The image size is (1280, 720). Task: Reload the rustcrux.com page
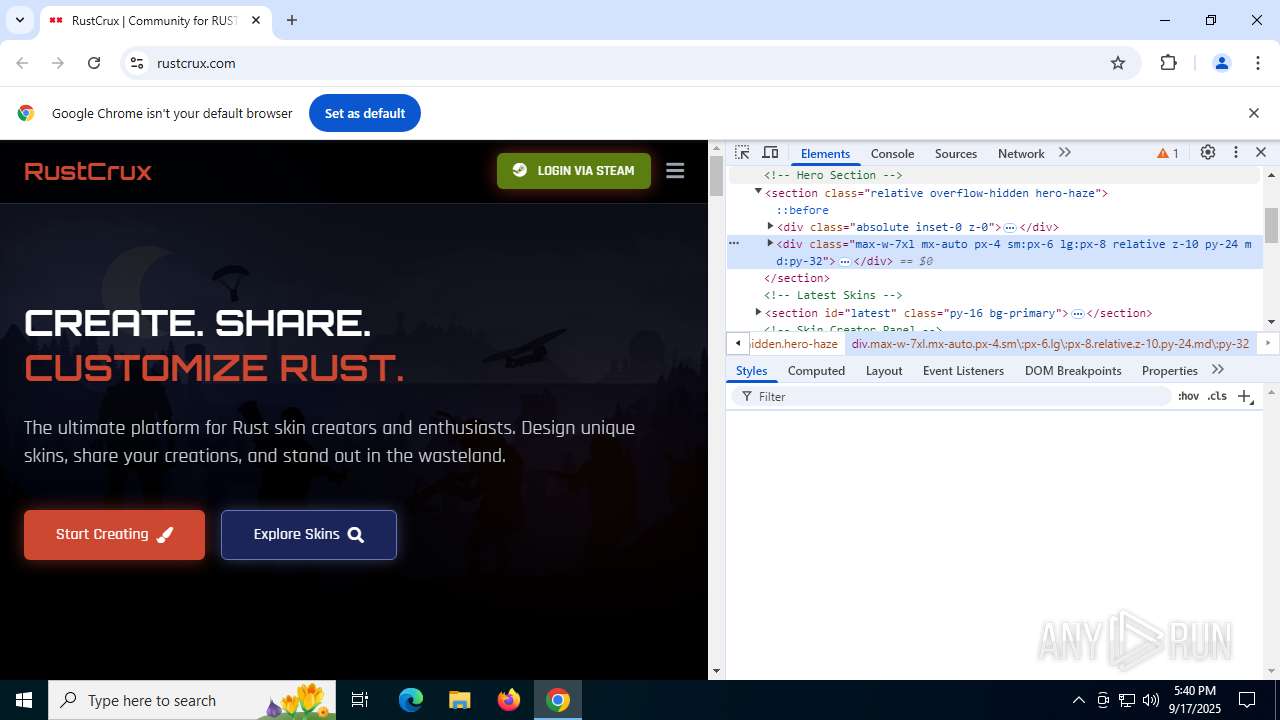click(x=94, y=63)
